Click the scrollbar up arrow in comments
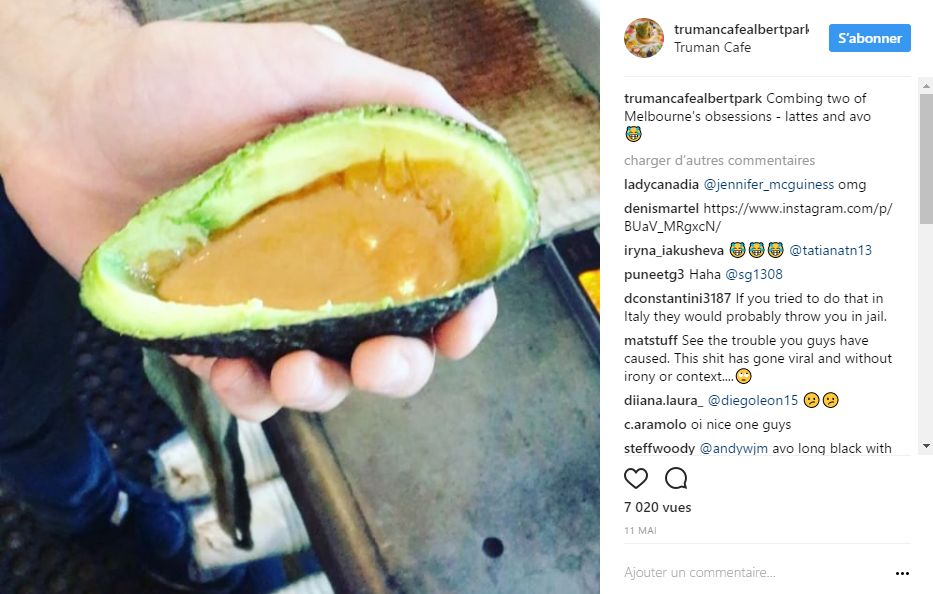933x594 pixels. pos(926,86)
